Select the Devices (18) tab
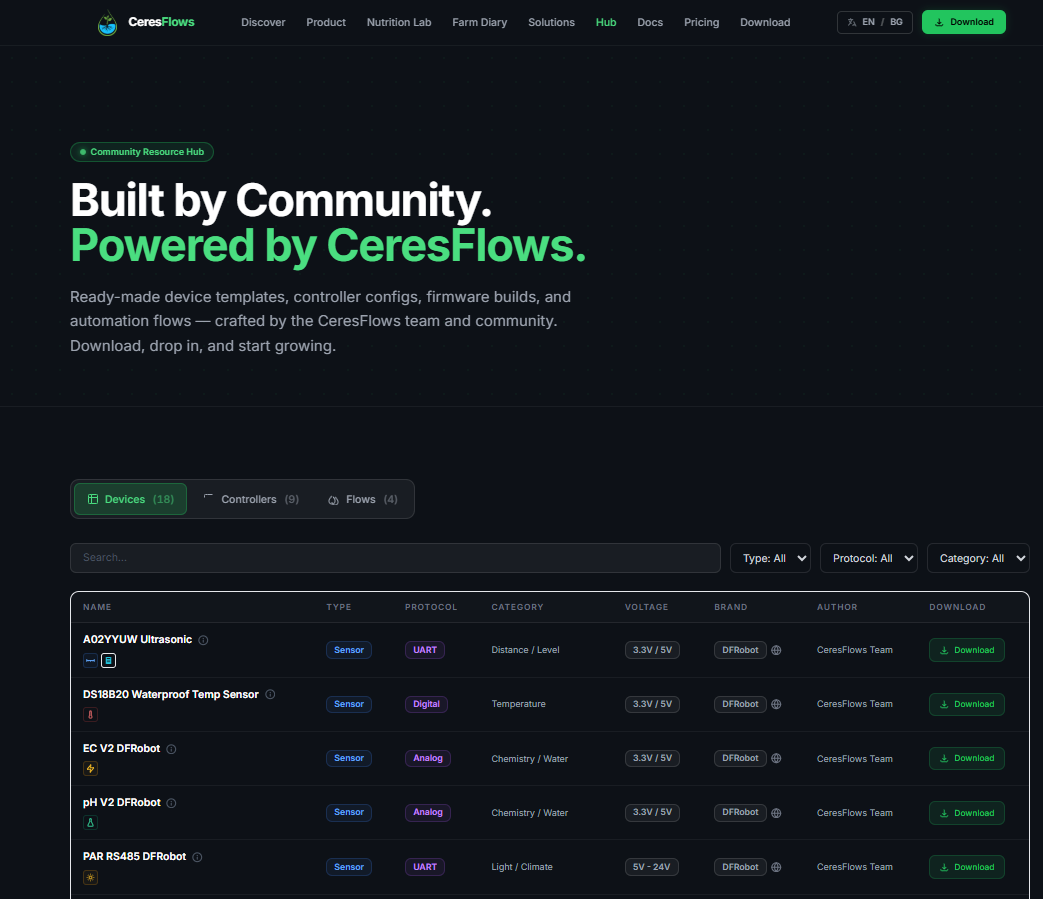The width and height of the screenshot is (1043, 899). pyautogui.click(x=130, y=499)
